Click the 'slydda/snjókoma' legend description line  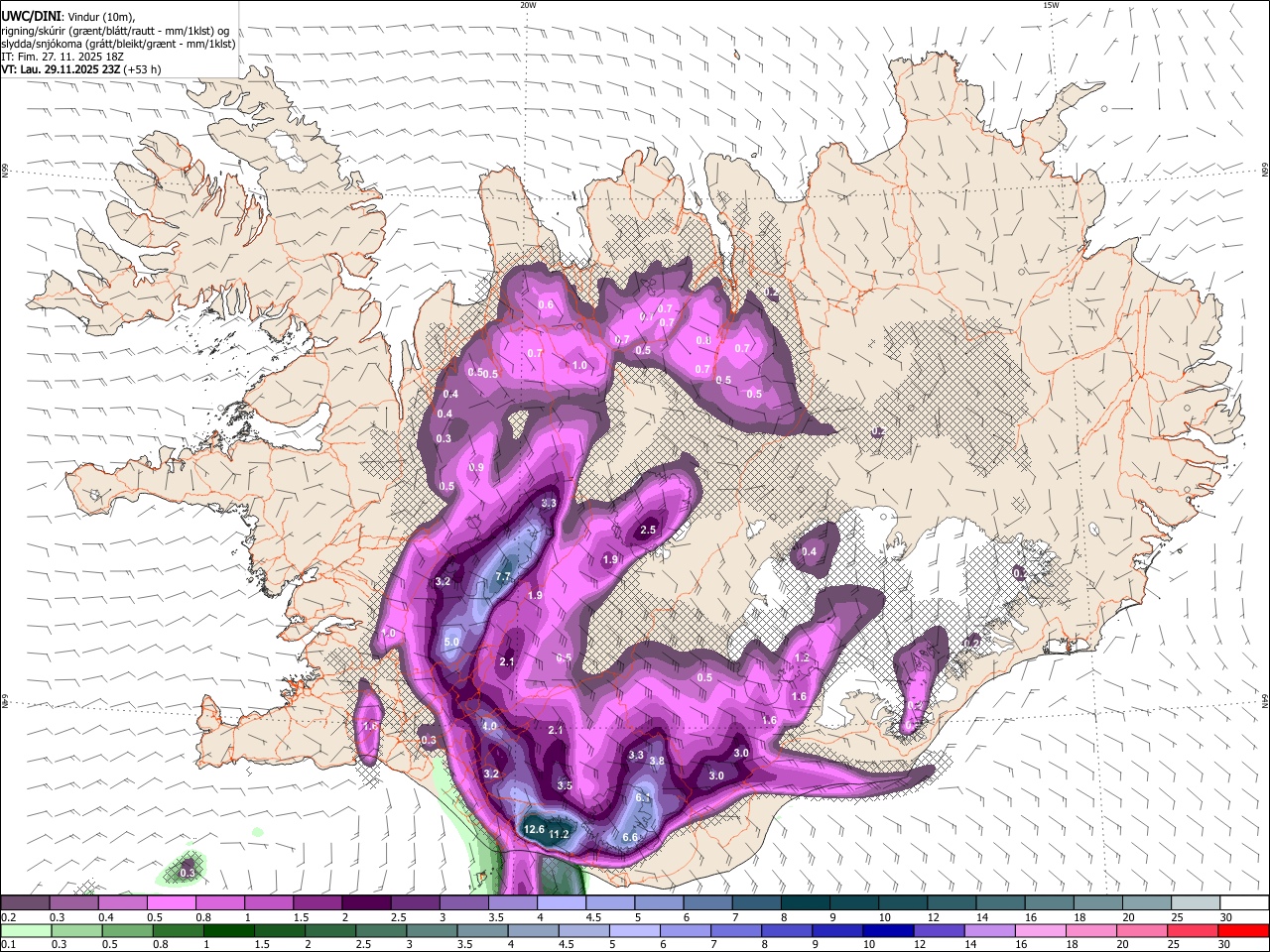click(118, 44)
